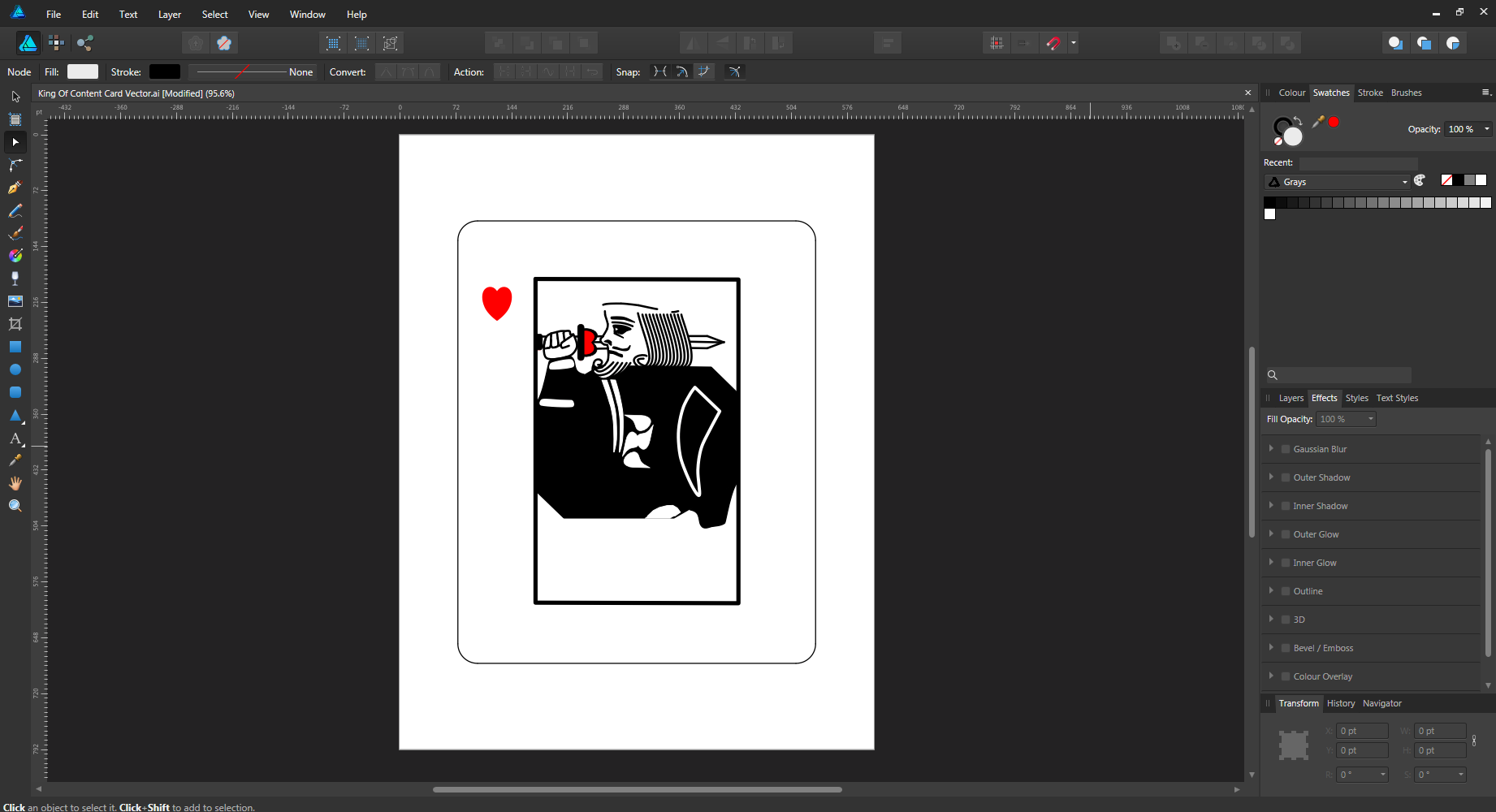
Task: Select the Node tool
Action: (x=15, y=142)
